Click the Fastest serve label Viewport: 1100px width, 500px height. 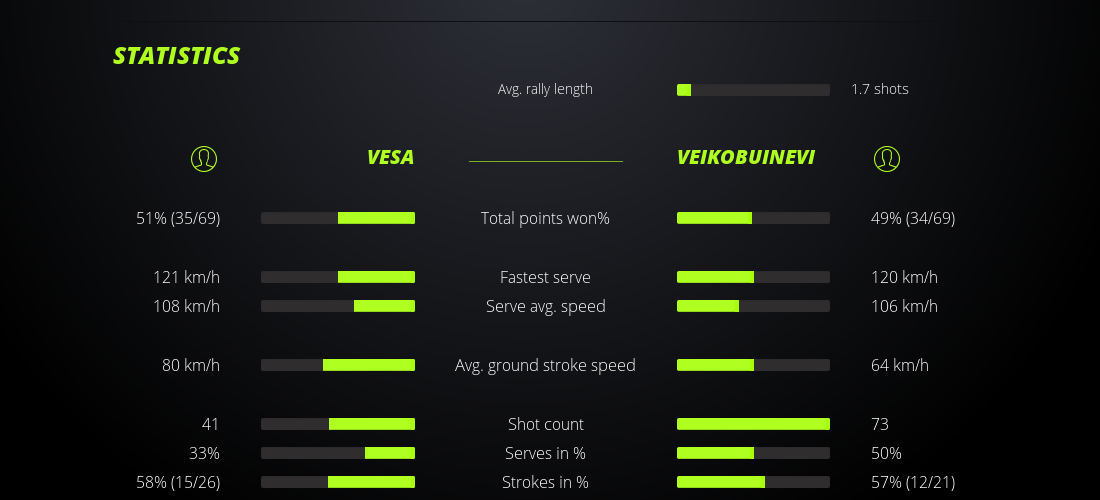pyautogui.click(x=545, y=277)
